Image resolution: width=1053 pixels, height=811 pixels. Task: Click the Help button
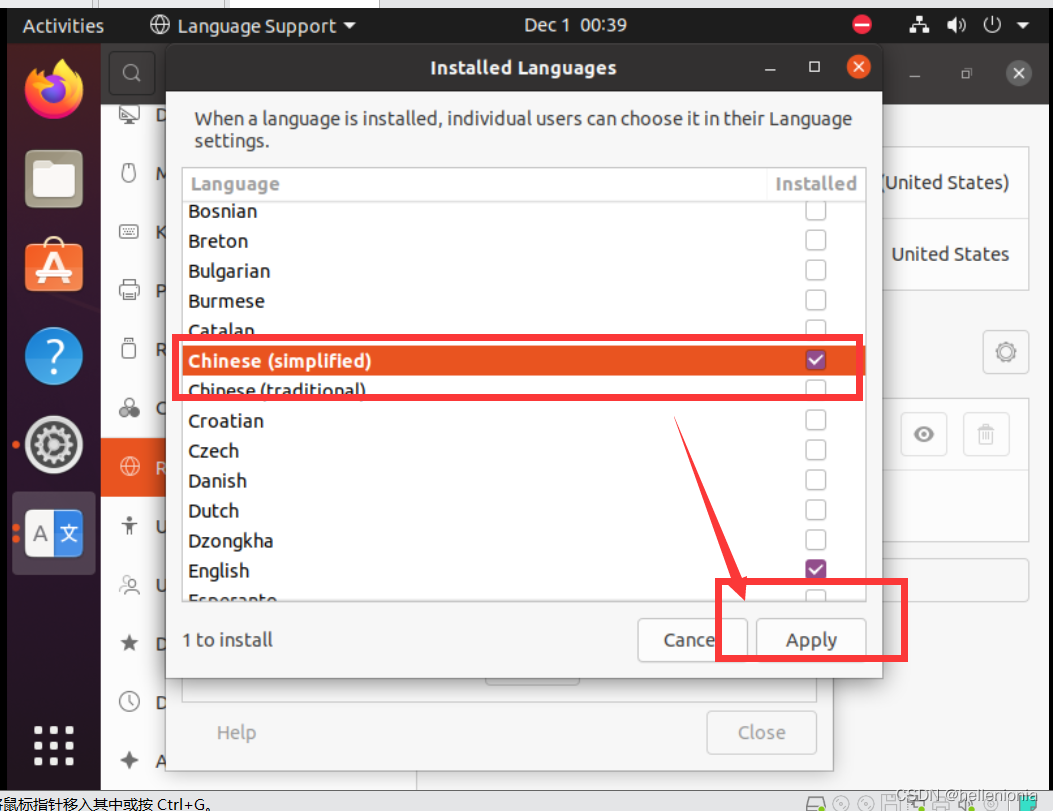236,732
